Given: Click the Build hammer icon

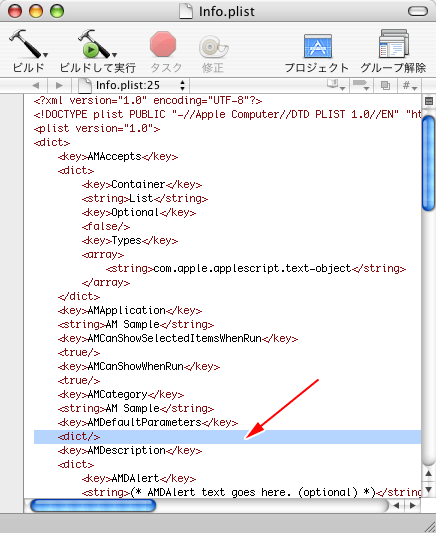Looking at the screenshot, I should coord(28,44).
